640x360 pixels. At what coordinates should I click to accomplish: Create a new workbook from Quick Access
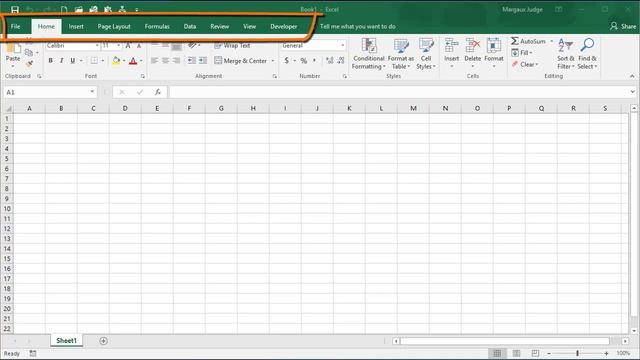pos(64,9)
